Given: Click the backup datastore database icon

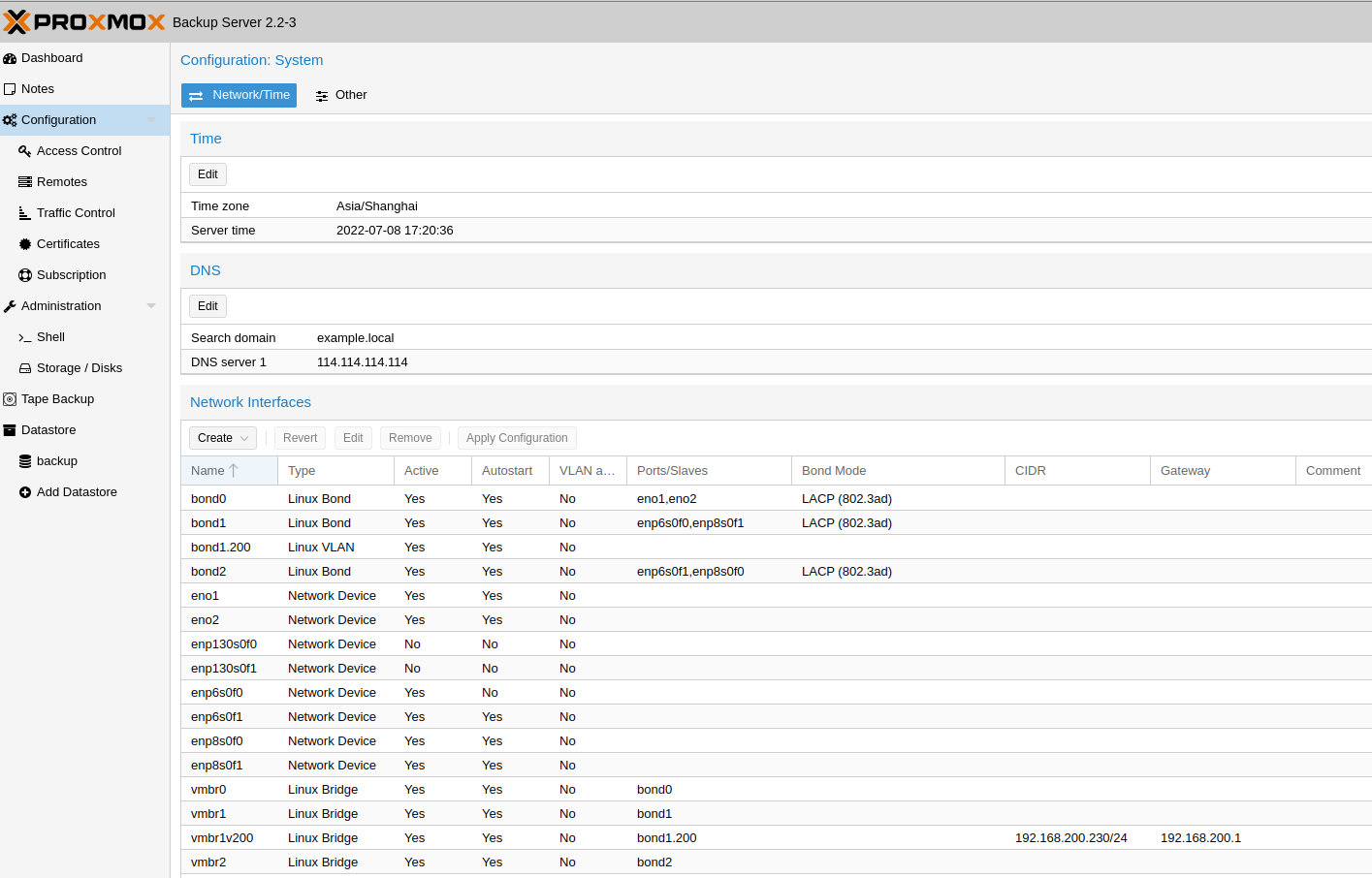Looking at the screenshot, I should (x=25, y=461).
